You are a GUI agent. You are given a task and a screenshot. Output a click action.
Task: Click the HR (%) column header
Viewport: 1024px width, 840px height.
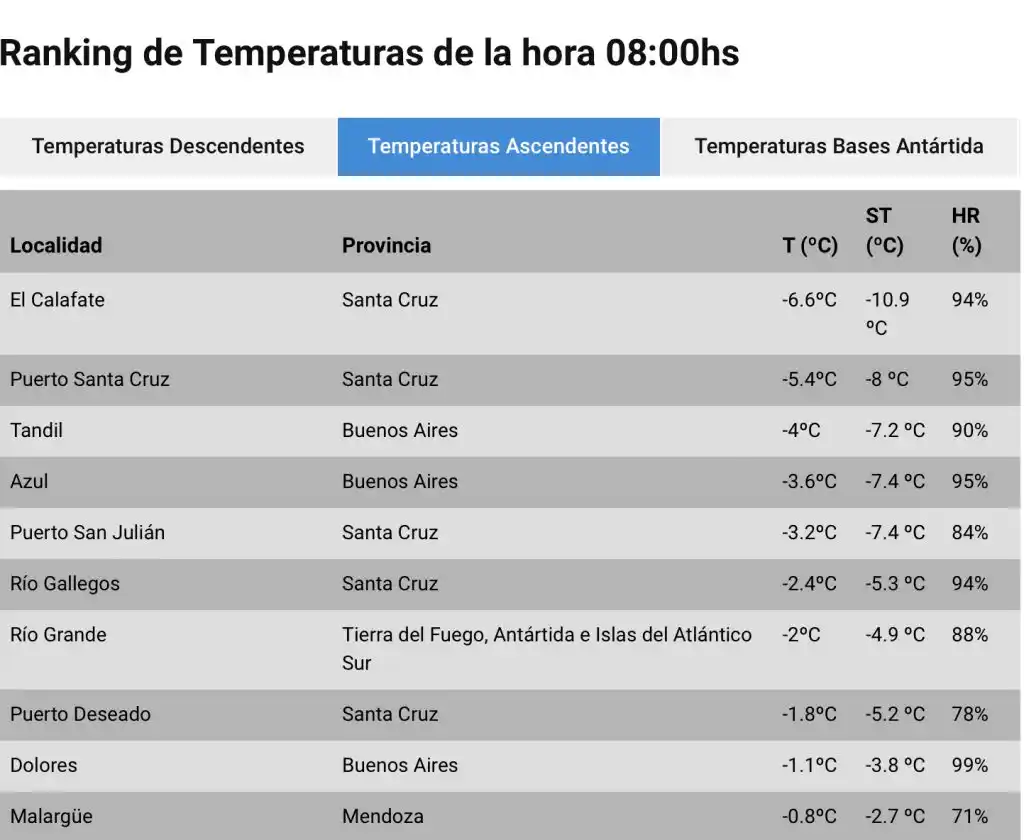click(x=966, y=231)
